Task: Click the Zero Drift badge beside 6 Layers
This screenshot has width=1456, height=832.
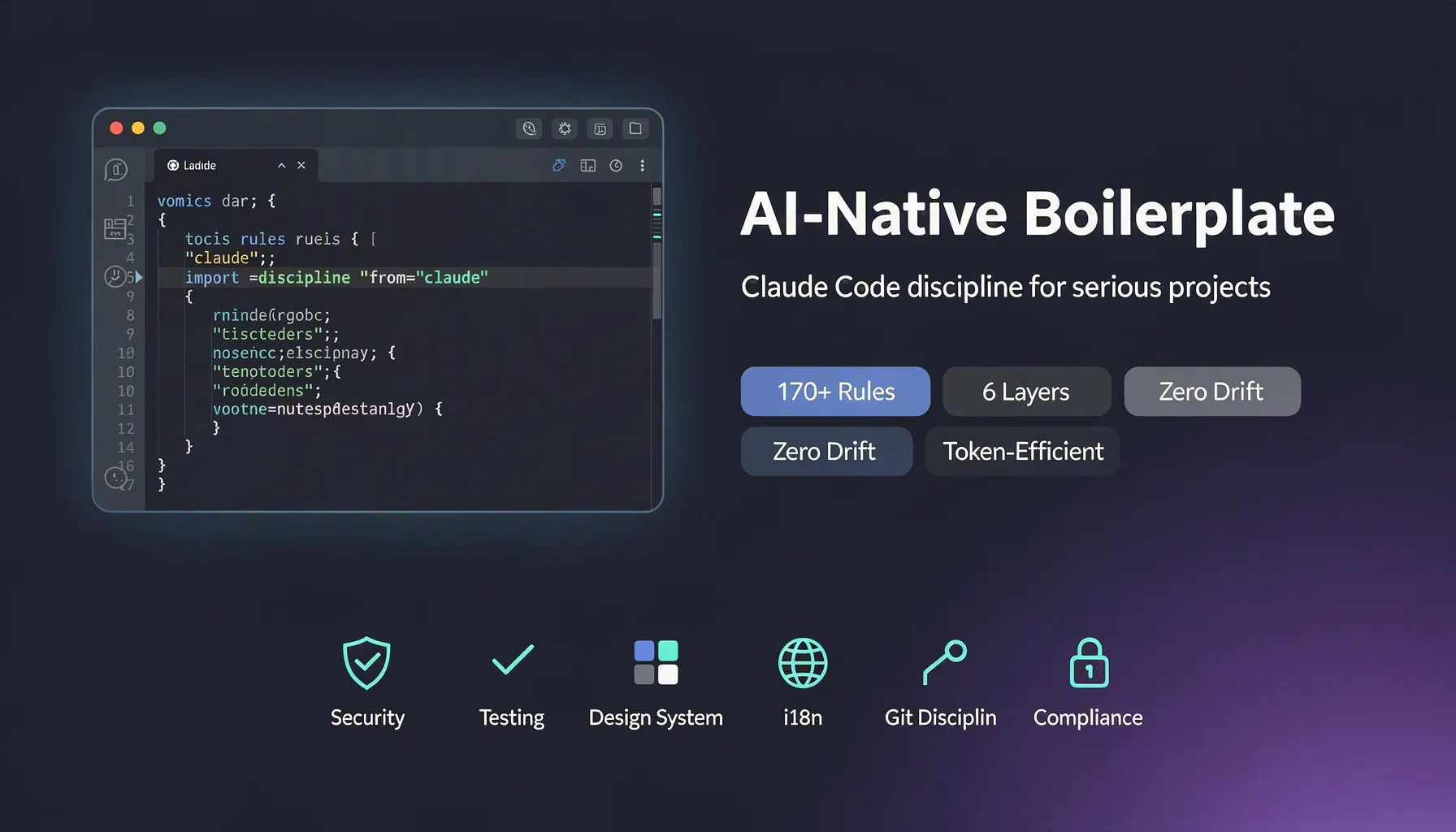Action: click(1212, 392)
